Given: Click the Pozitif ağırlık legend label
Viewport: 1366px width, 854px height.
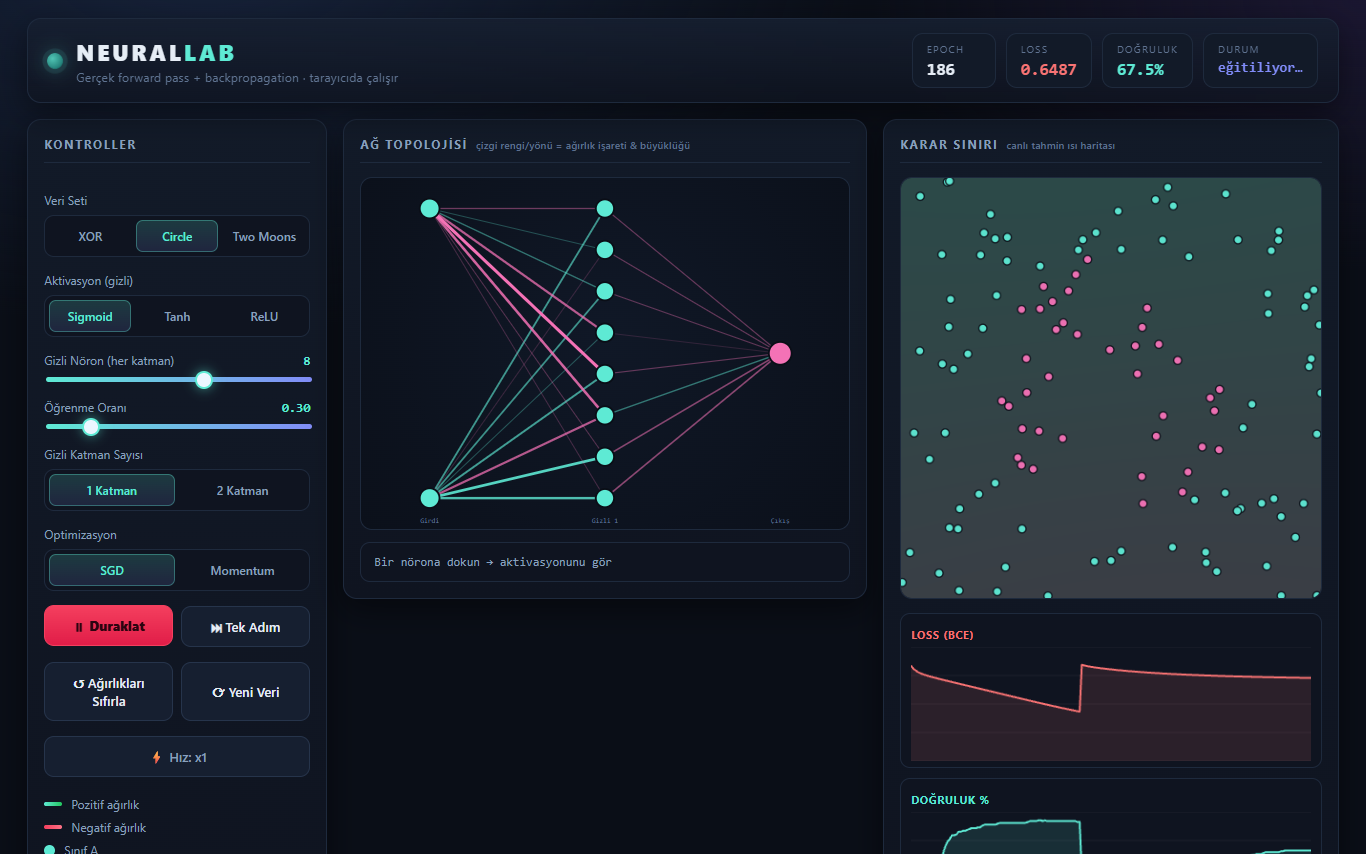Looking at the screenshot, I should pyautogui.click(x=105, y=805).
